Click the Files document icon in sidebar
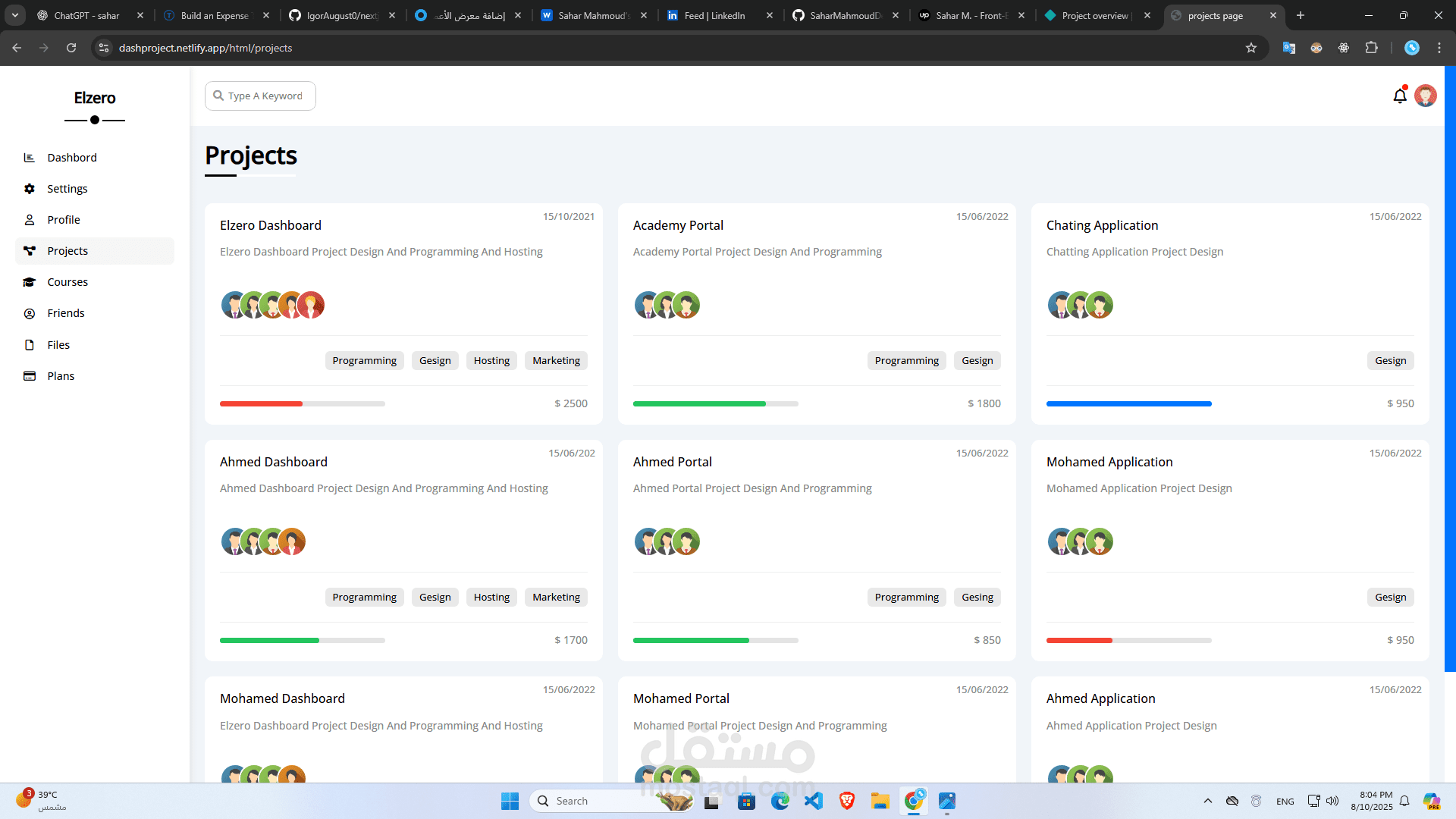Screen dimensions: 1456x819 tap(30, 345)
